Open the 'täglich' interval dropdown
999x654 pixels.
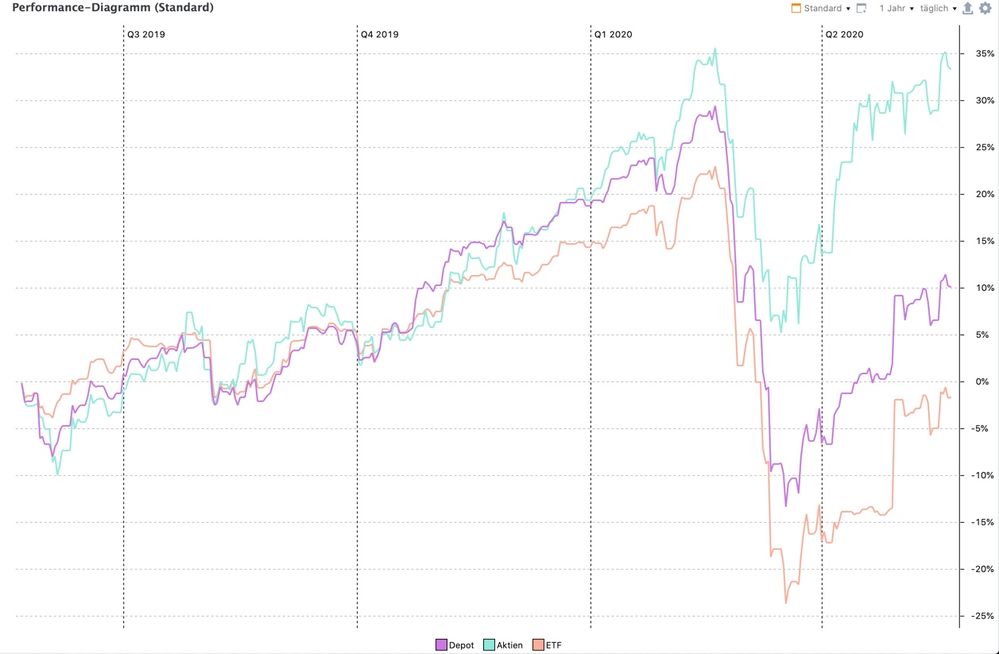tap(955, 8)
